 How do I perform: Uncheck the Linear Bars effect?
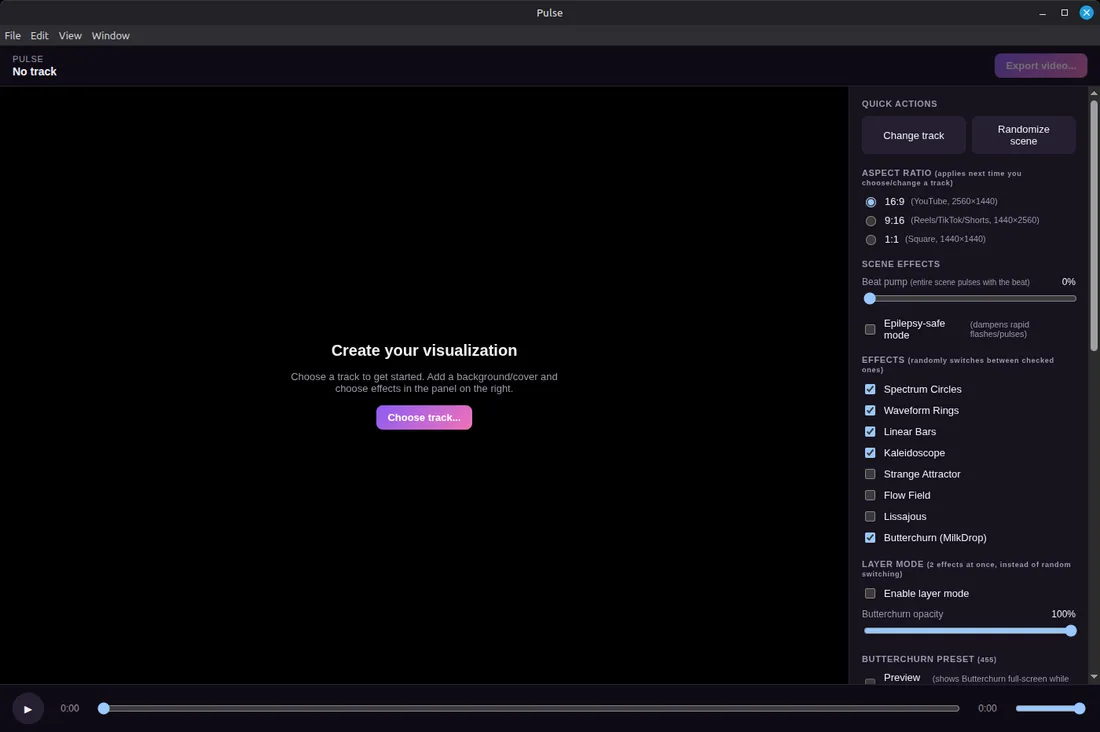click(870, 432)
